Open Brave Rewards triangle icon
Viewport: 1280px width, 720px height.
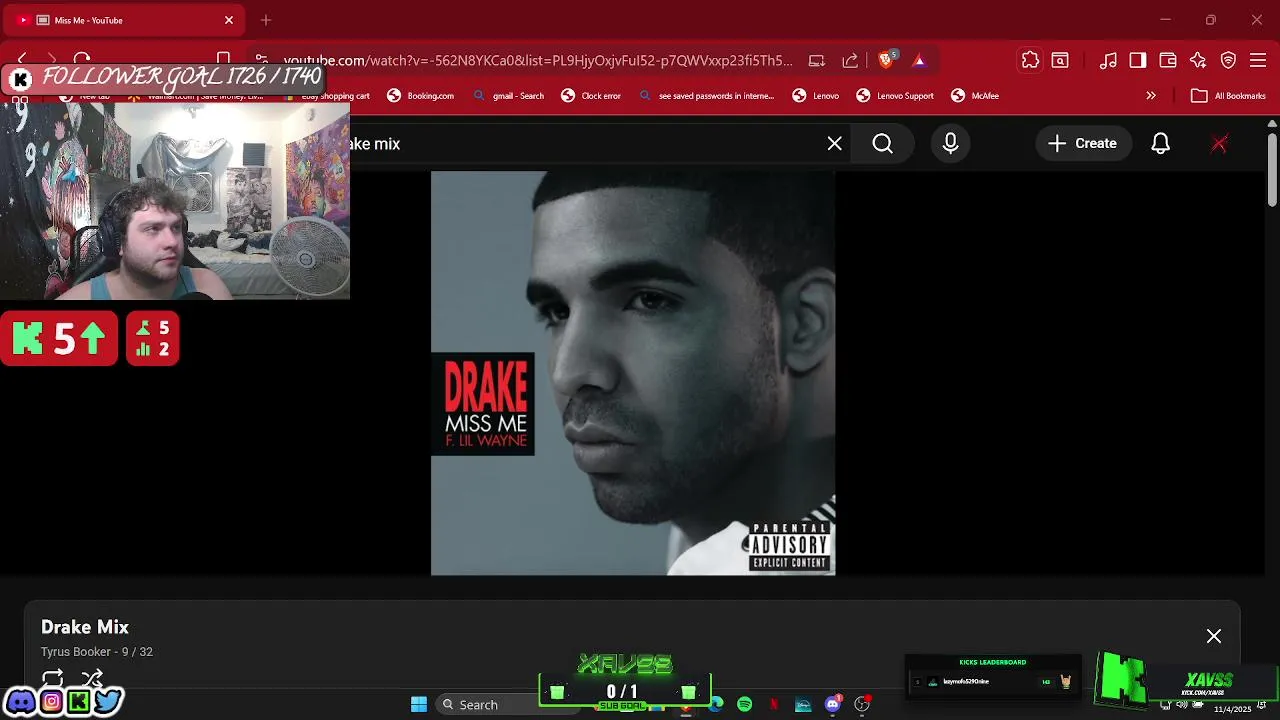tap(919, 60)
